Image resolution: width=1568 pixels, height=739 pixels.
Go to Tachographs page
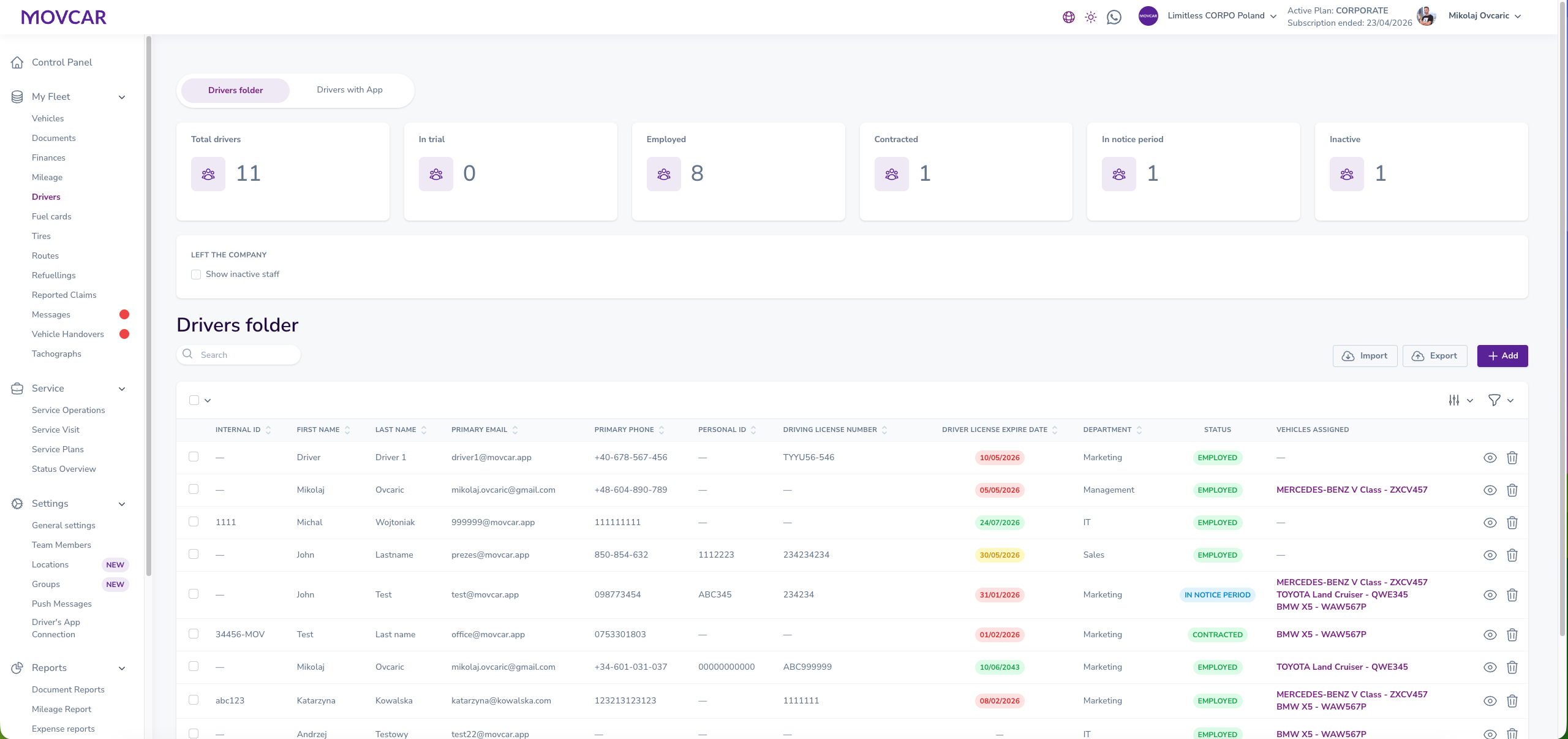[56, 354]
